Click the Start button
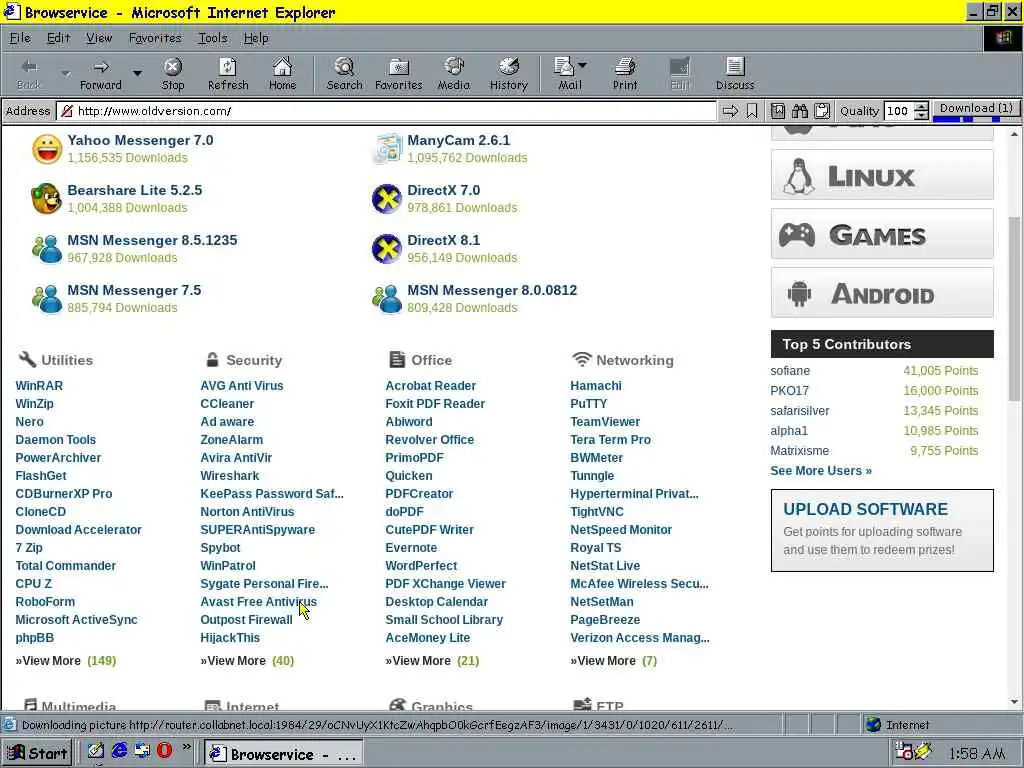The width and height of the screenshot is (1024, 768). click(37, 753)
